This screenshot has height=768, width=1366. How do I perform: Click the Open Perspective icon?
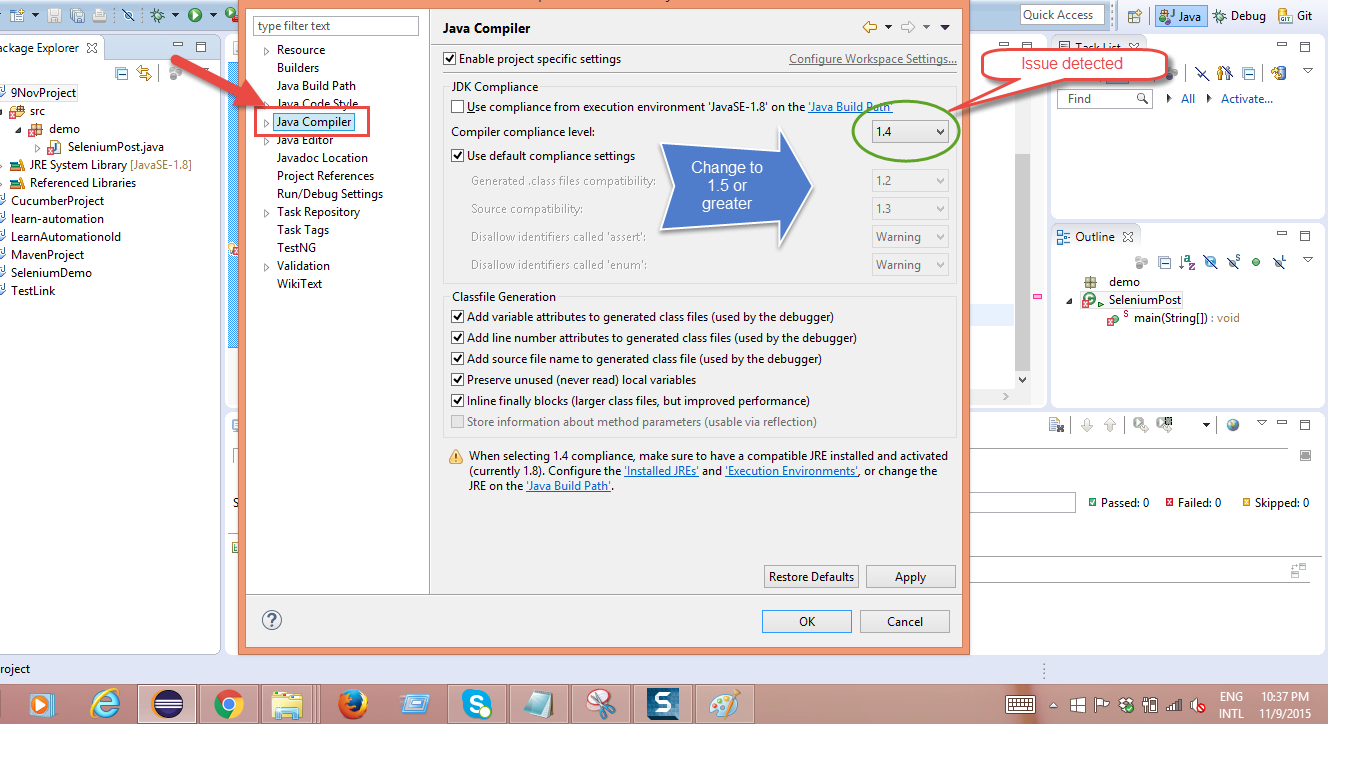pos(1134,16)
